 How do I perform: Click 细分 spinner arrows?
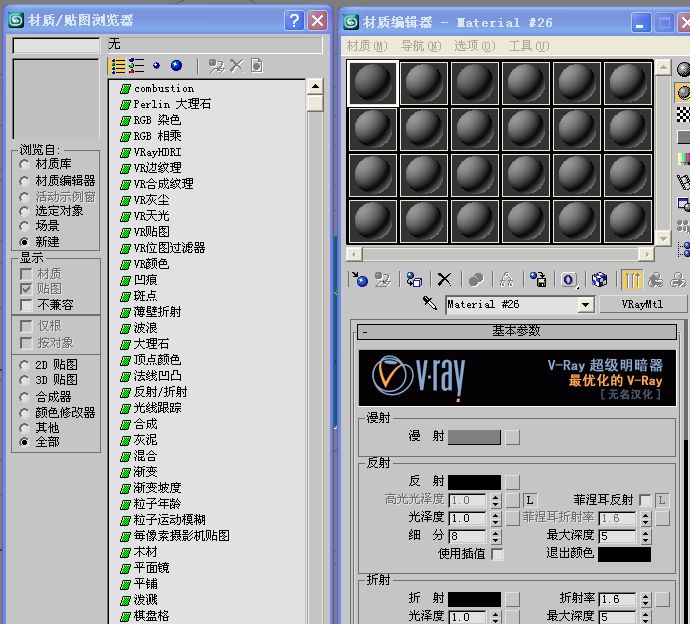pos(496,536)
